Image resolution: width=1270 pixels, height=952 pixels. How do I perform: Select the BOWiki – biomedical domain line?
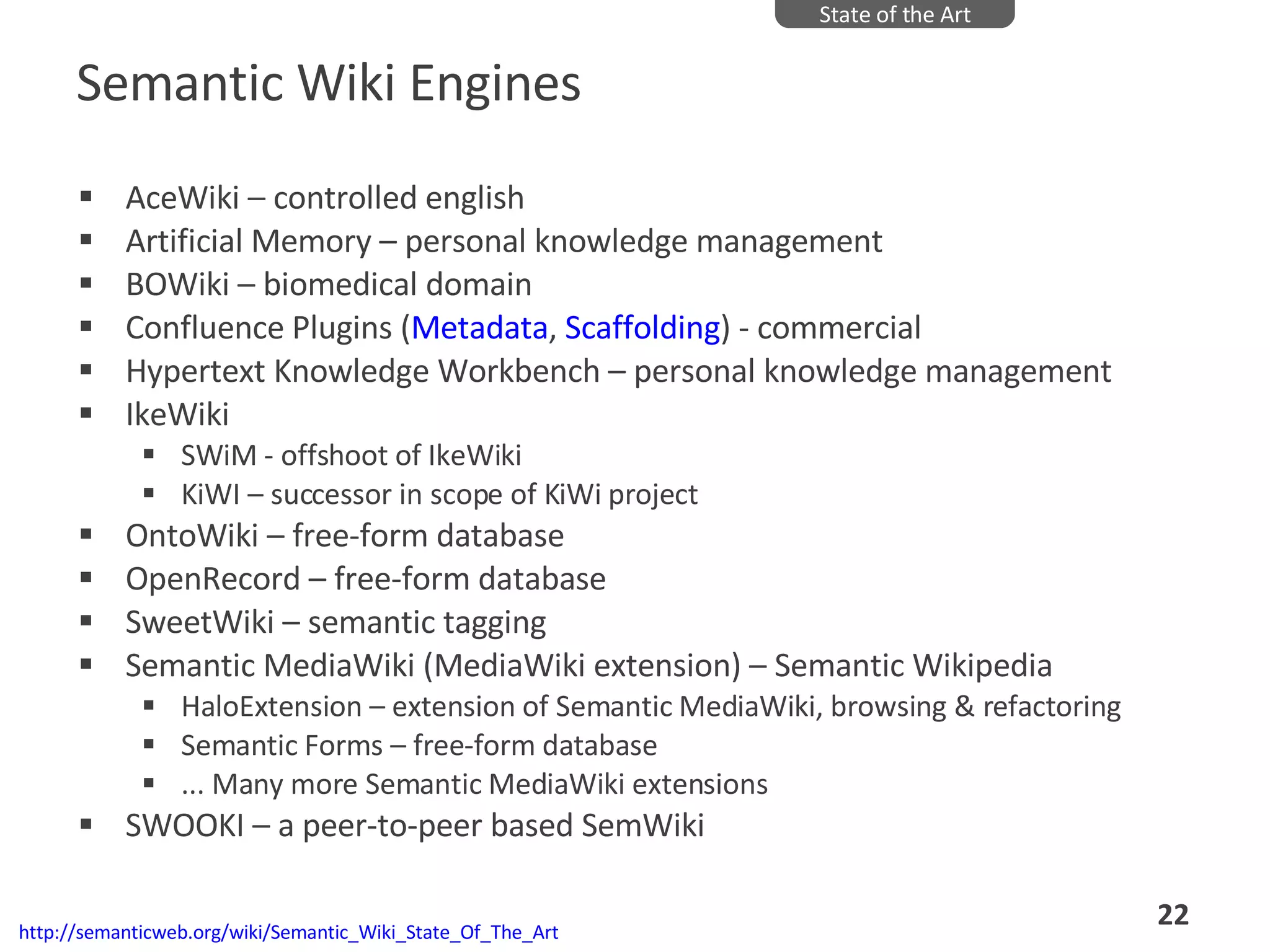pyautogui.click(x=329, y=284)
